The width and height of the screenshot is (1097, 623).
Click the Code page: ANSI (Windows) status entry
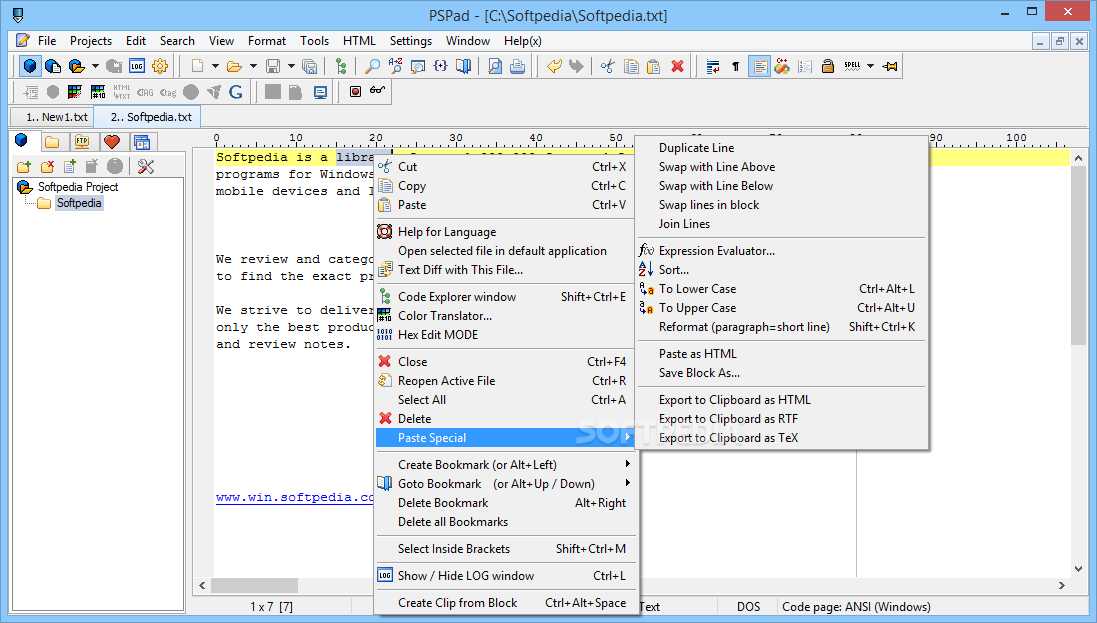coord(856,607)
